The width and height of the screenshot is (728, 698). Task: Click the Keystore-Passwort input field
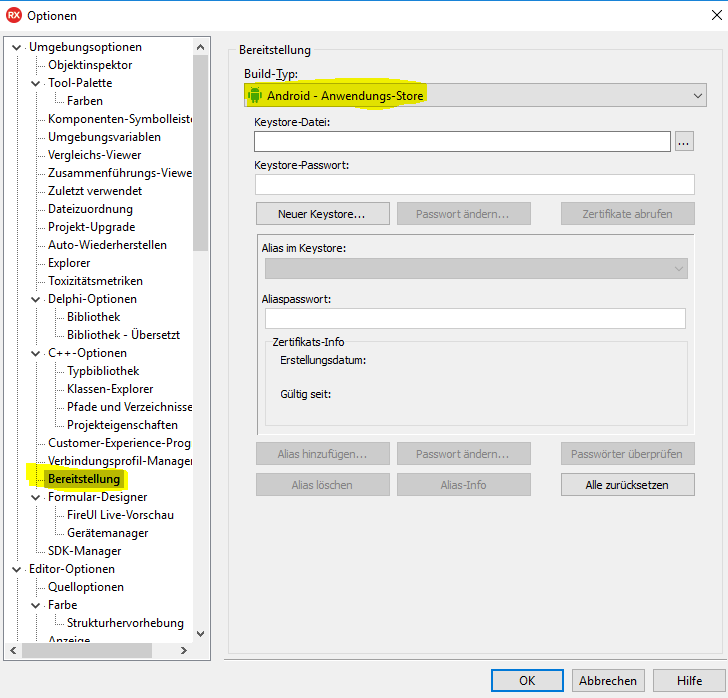click(x=474, y=185)
